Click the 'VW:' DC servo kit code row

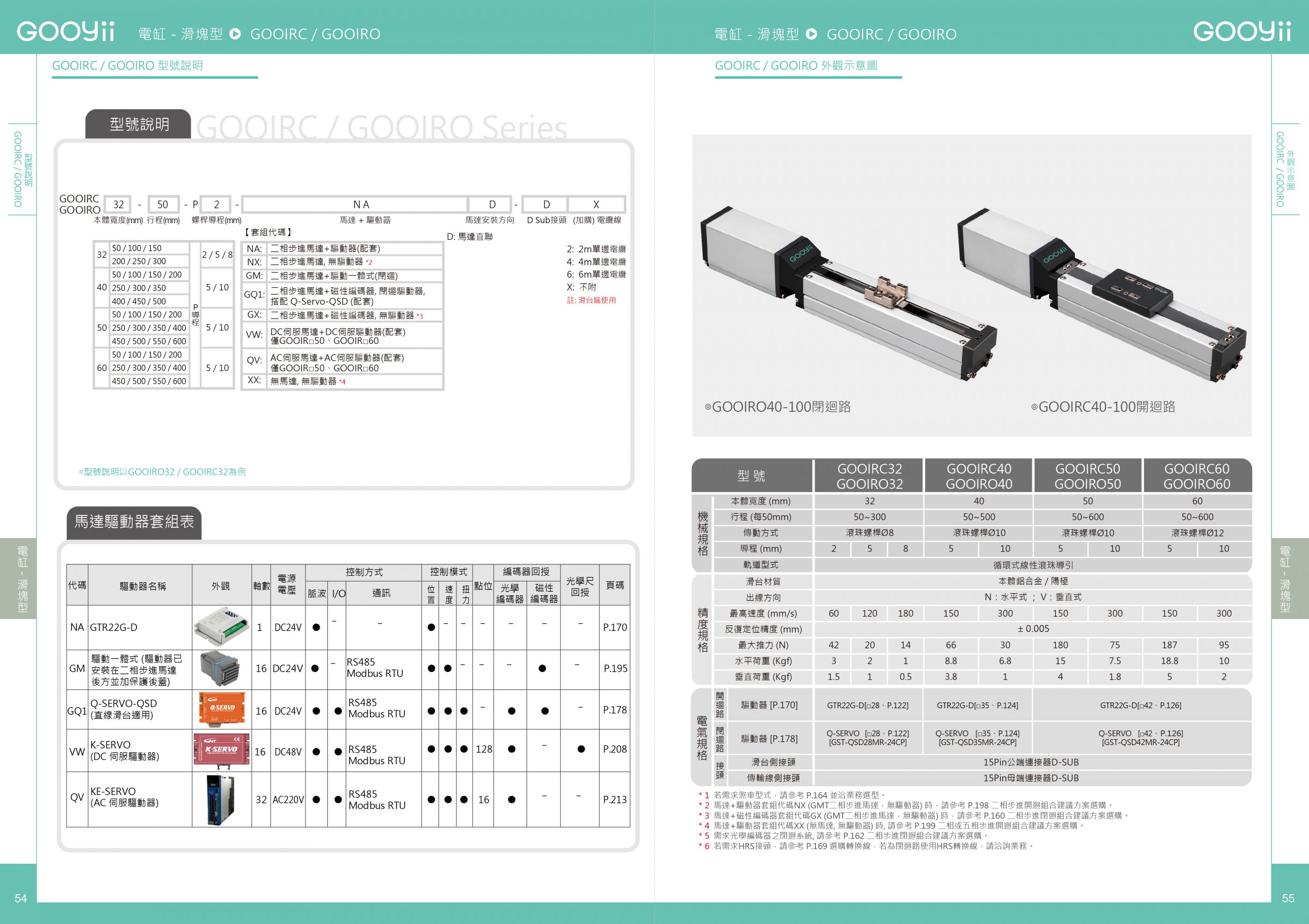(x=342, y=336)
